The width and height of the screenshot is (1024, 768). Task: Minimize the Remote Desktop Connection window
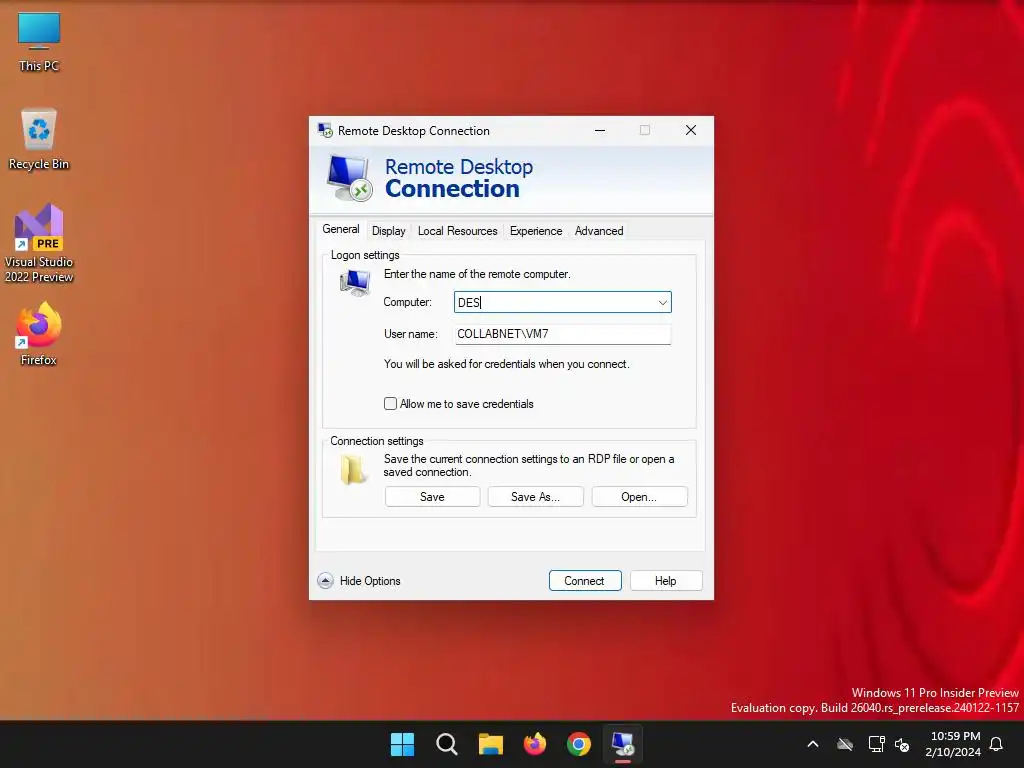point(600,131)
